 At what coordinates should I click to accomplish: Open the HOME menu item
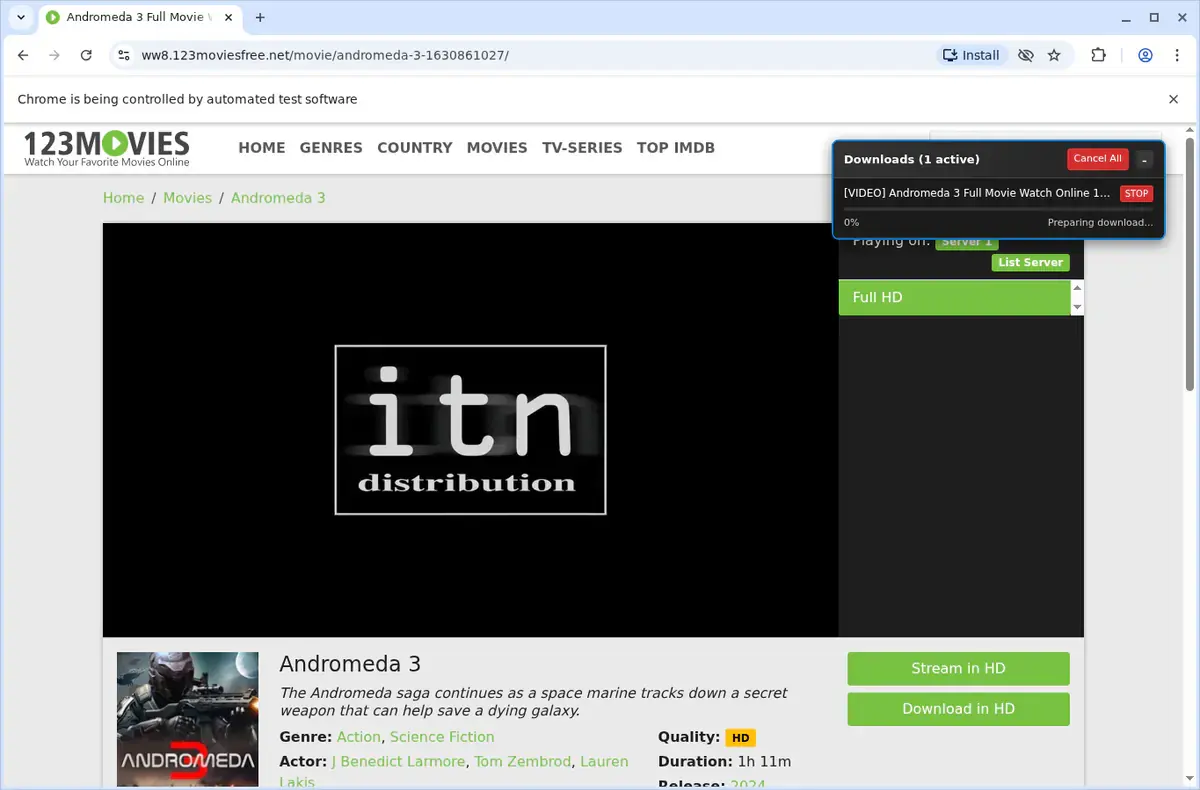[x=262, y=147]
